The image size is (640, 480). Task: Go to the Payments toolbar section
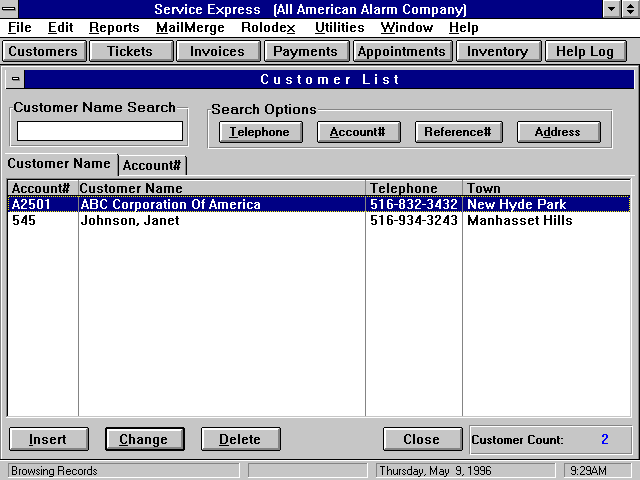pos(305,51)
